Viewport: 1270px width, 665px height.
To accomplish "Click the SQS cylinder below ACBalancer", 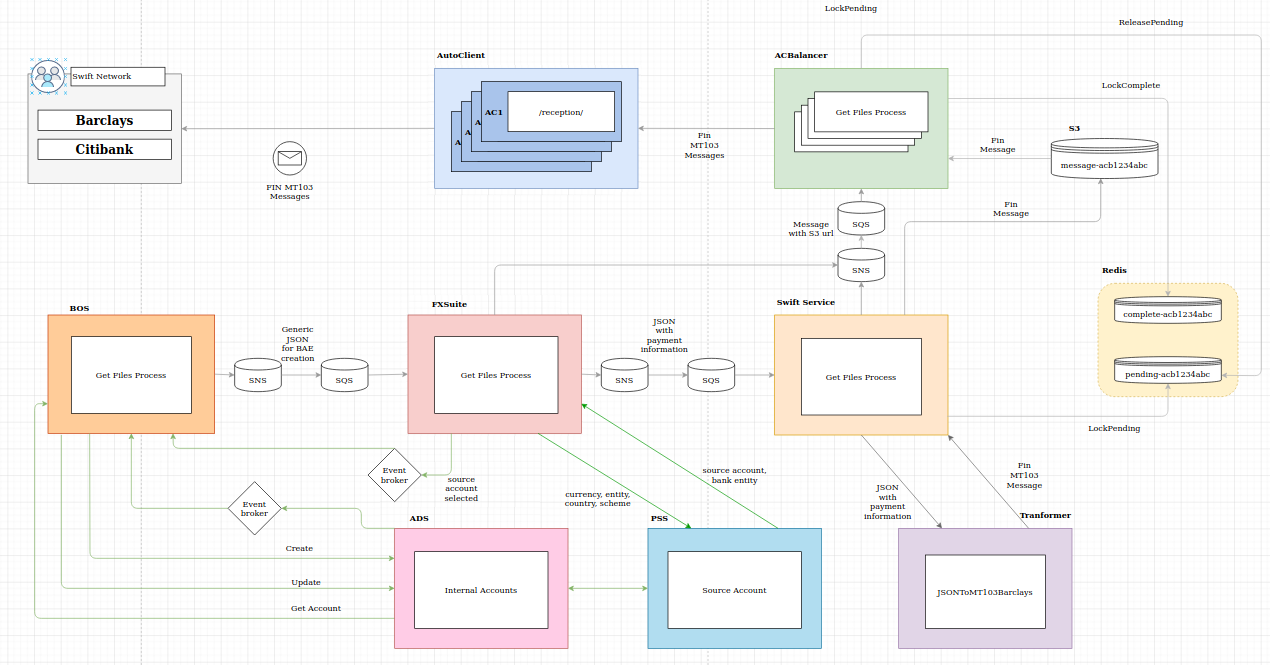I will (861, 217).
